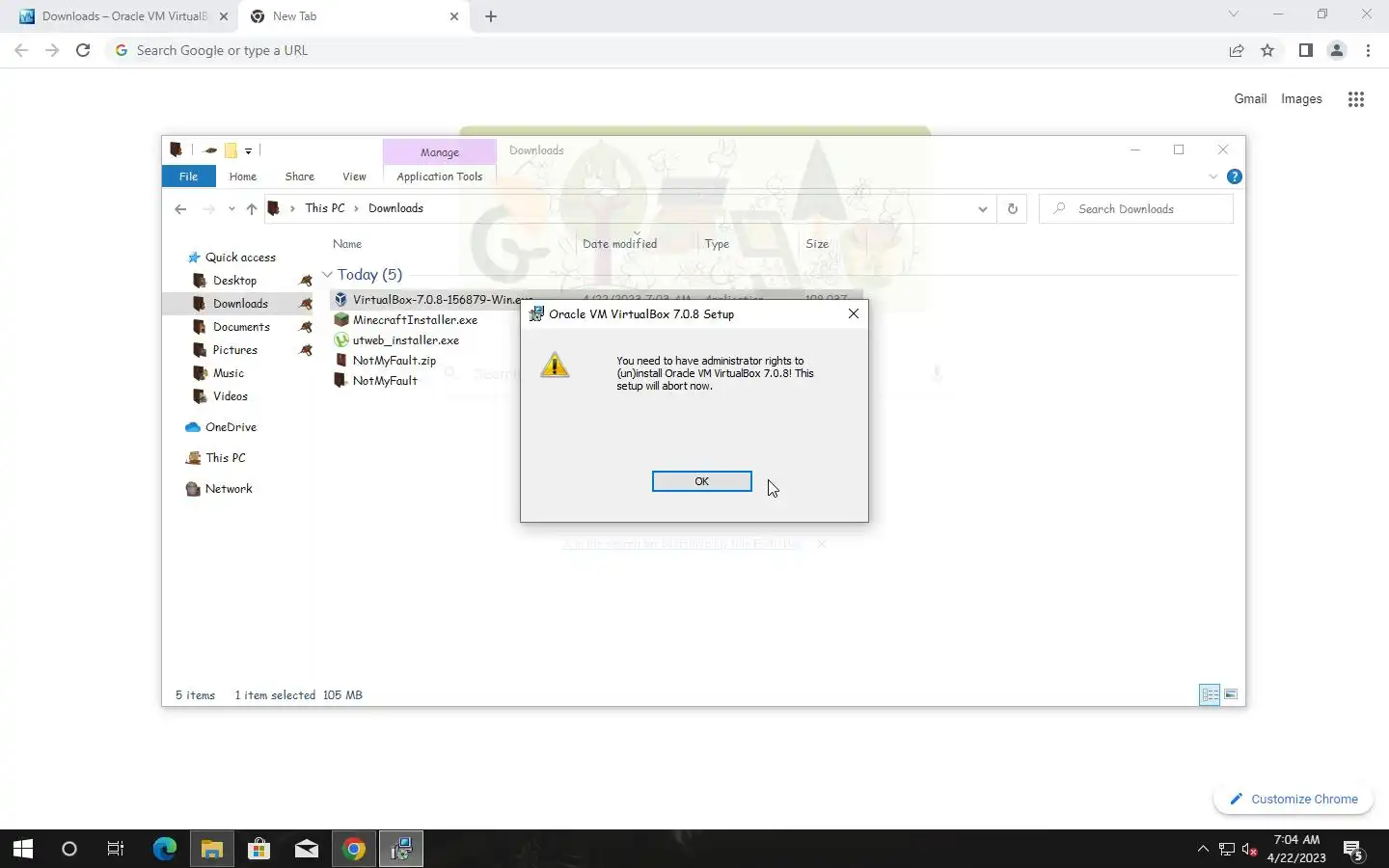This screenshot has width=1389, height=868.
Task: Open Explorer help icon
Action: pyautogui.click(x=1234, y=176)
